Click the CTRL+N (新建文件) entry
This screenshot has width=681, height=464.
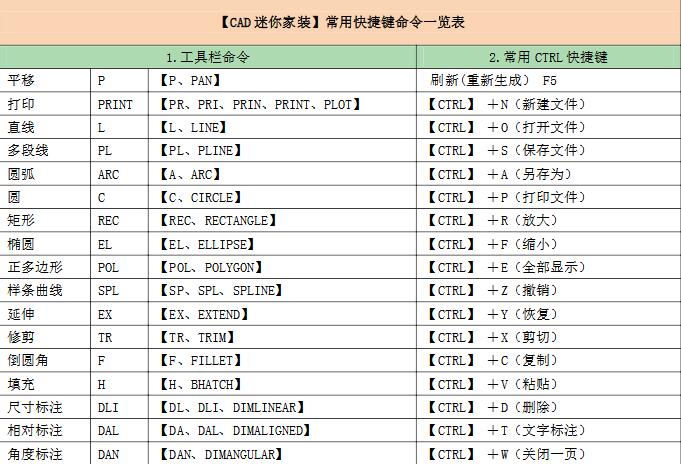point(549,104)
